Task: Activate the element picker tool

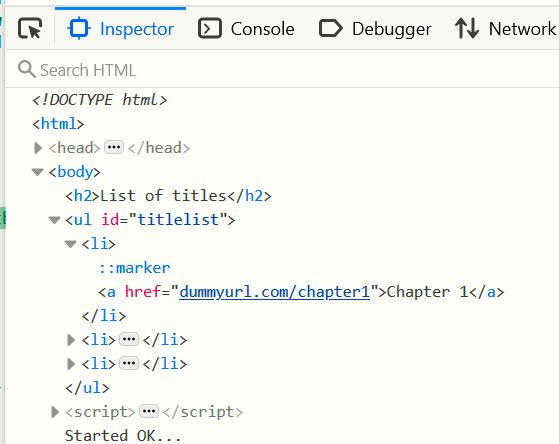Action: tap(30, 29)
